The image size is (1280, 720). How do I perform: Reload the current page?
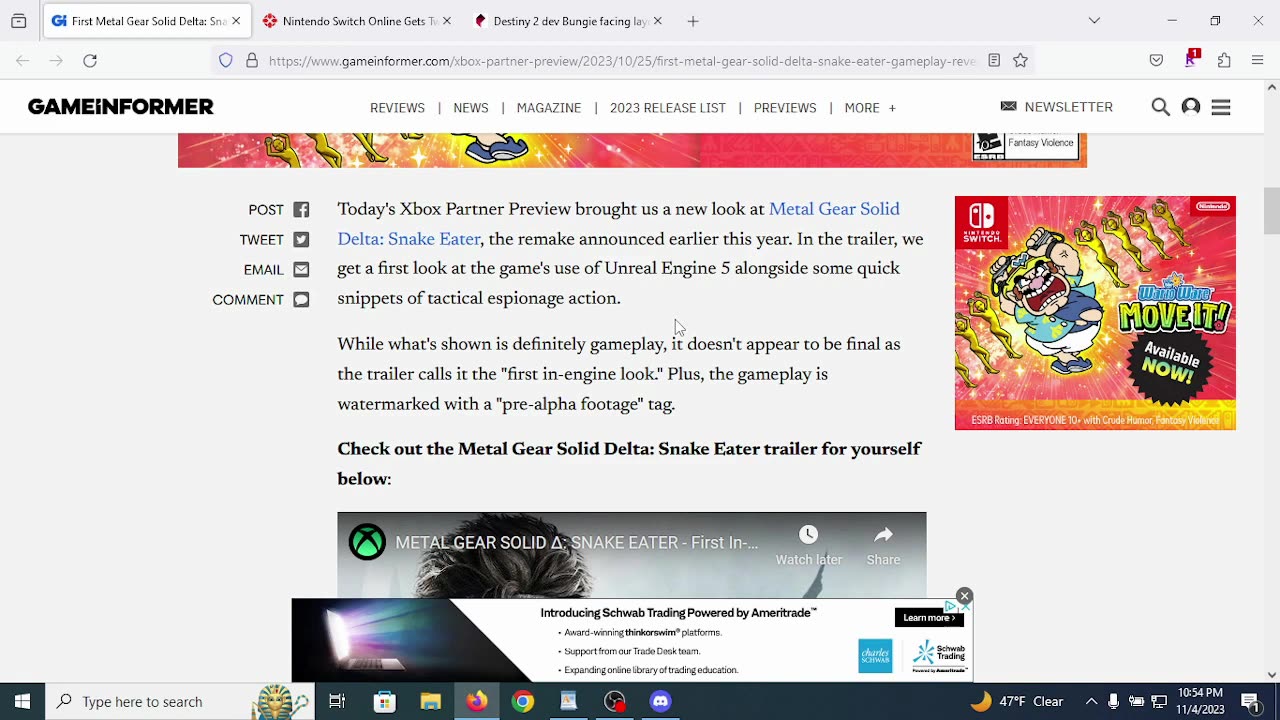point(90,61)
